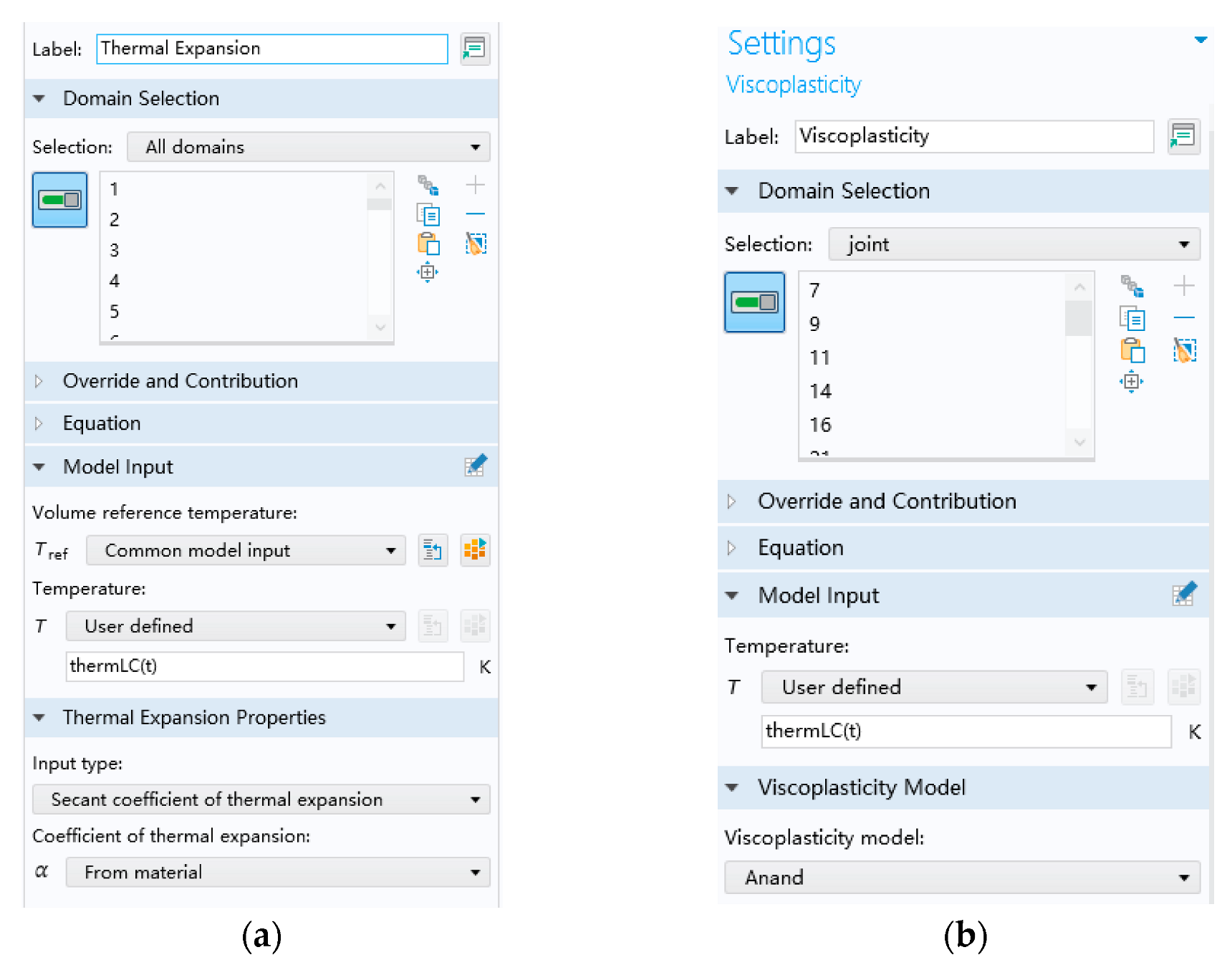Click clear selection icon in Thermal Expansion panel
1232x970 pixels.
point(476,244)
